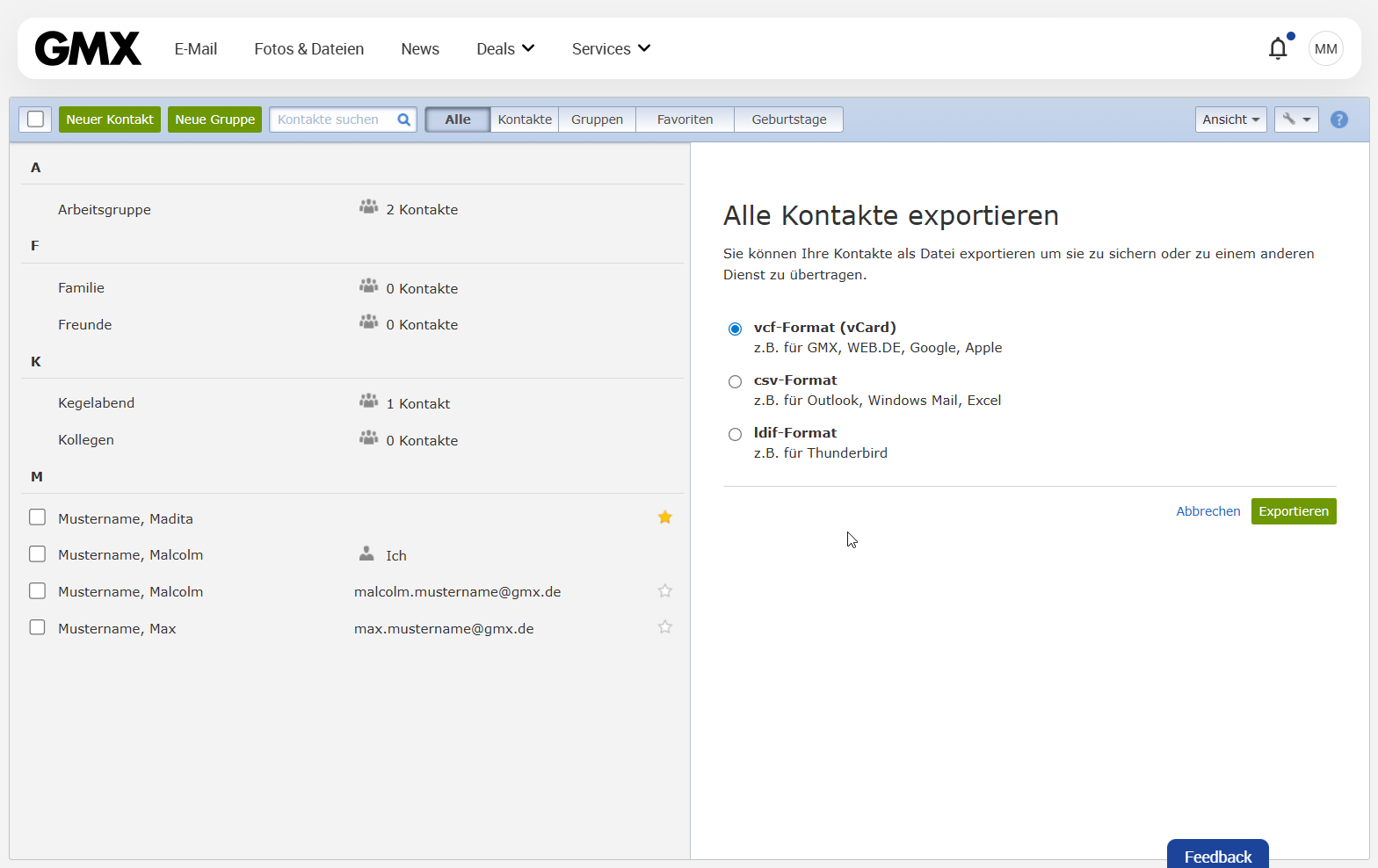
Task: Open the Freunde group
Action: [85, 324]
